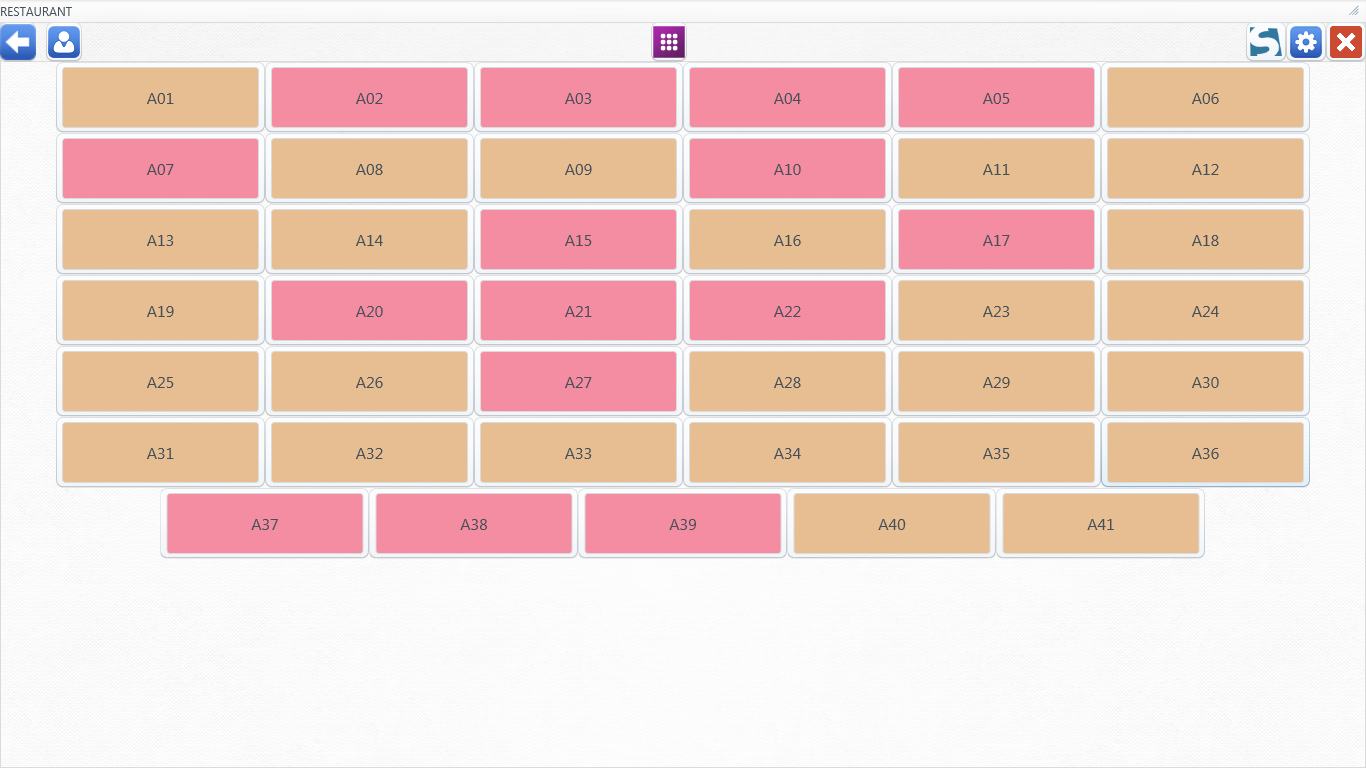Viewport: 1366px width, 768px height.
Task: Click the blue back arrow icon
Action: tap(18, 43)
